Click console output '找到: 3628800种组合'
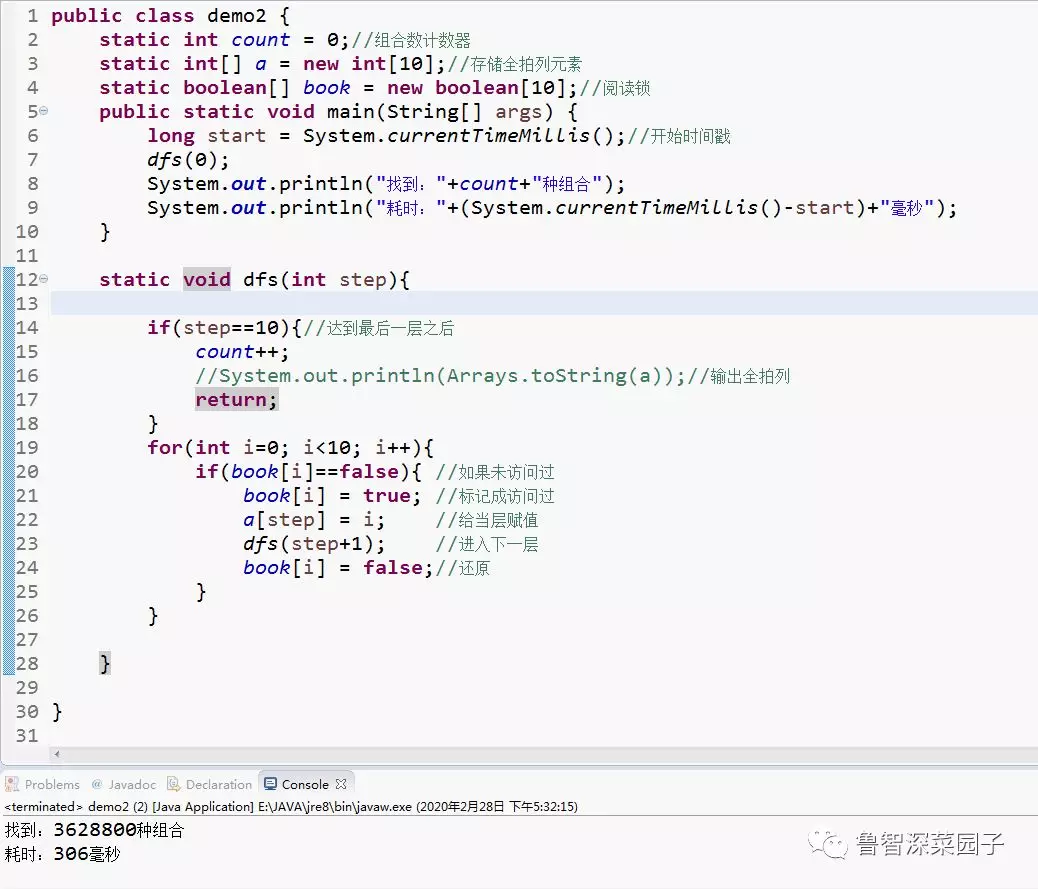Image resolution: width=1038 pixels, height=889 pixels. 95,830
